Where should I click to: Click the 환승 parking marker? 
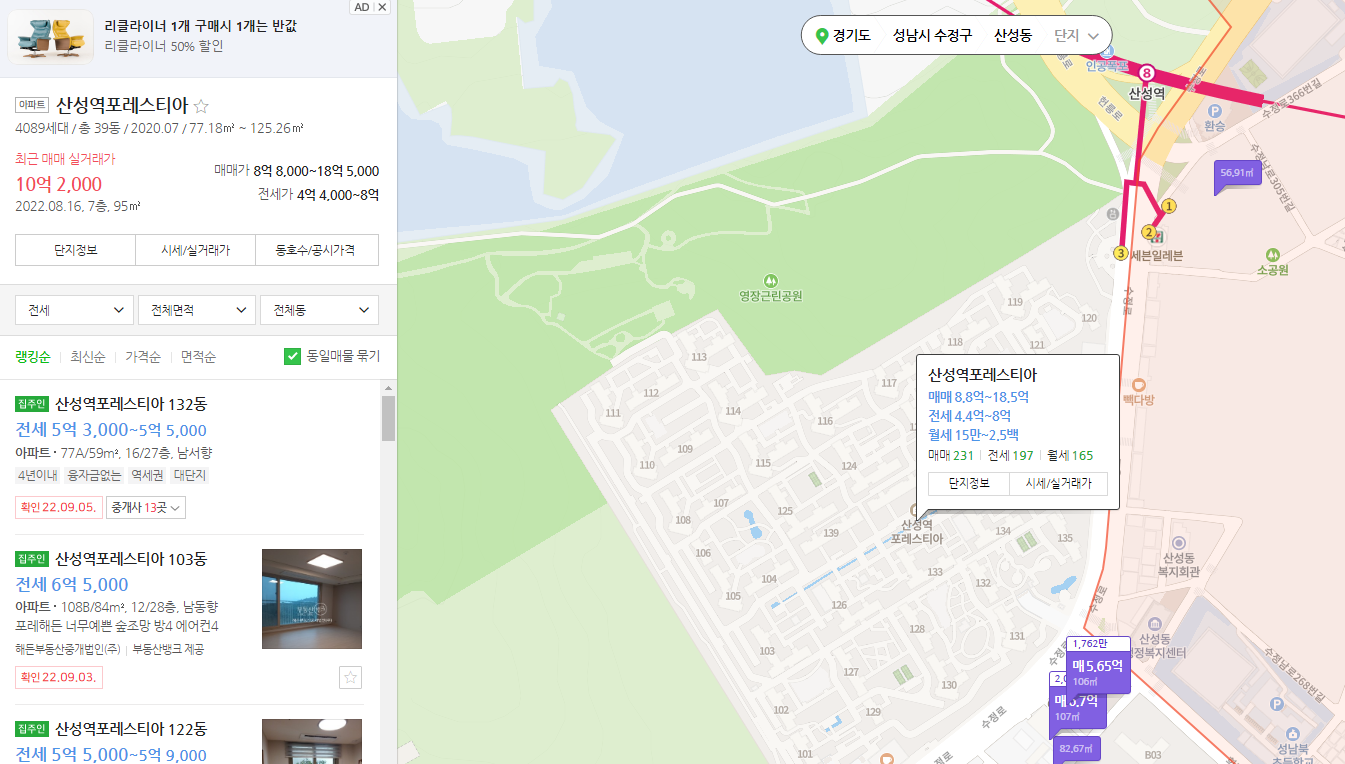click(x=1216, y=111)
